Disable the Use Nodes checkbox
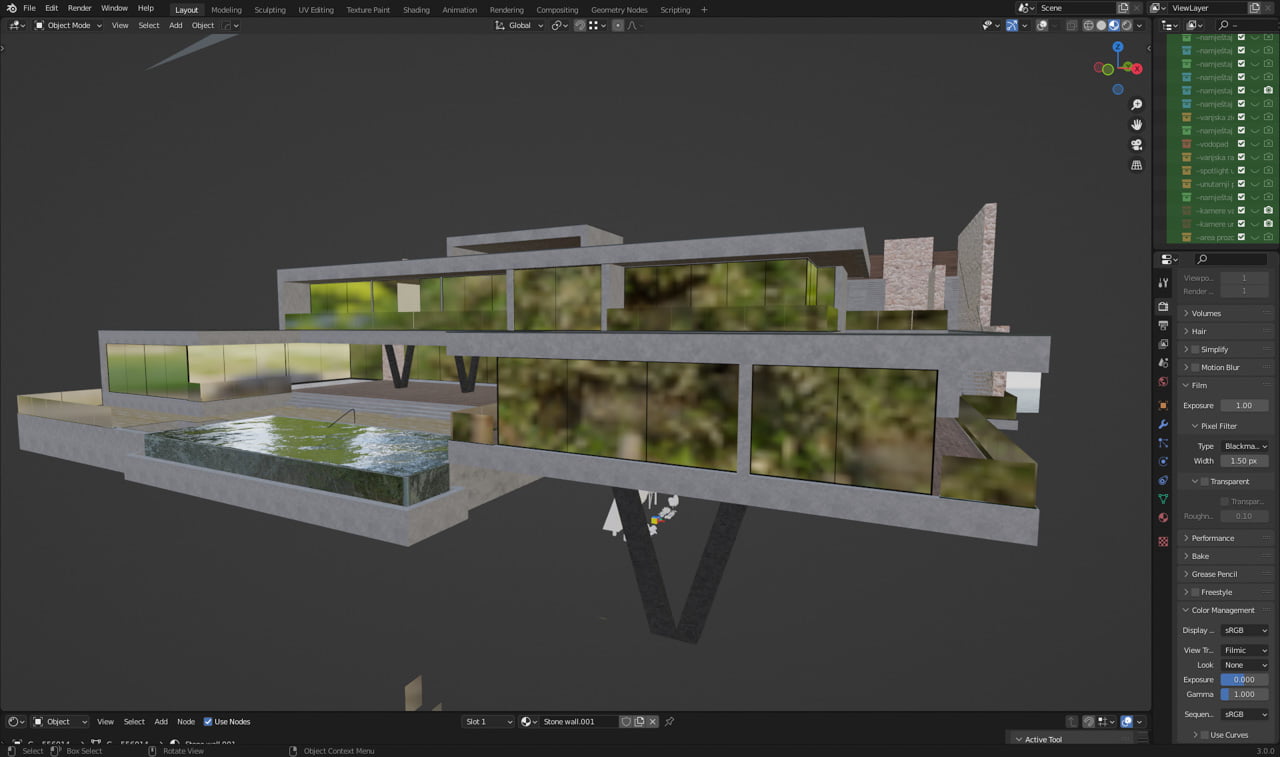 point(208,722)
